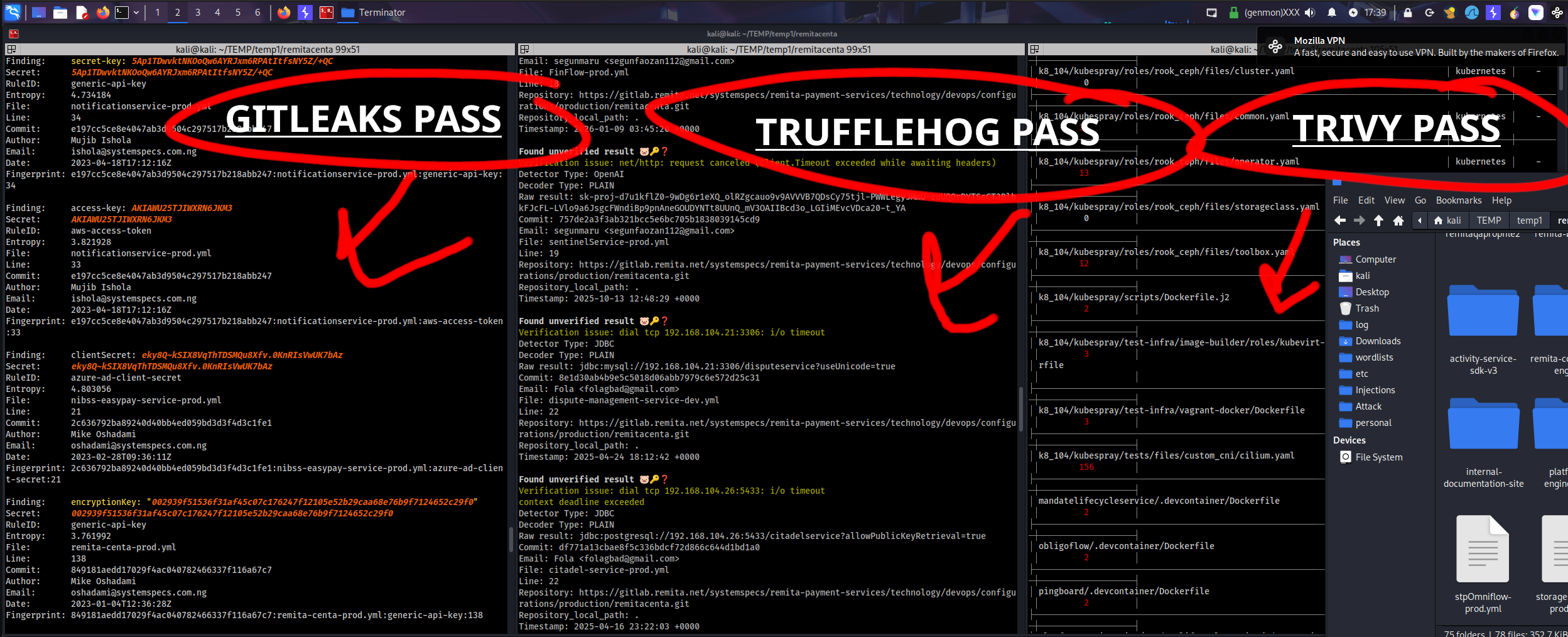Open the first terminal pane's group menu
The image size is (1568, 637).
tap(11, 49)
